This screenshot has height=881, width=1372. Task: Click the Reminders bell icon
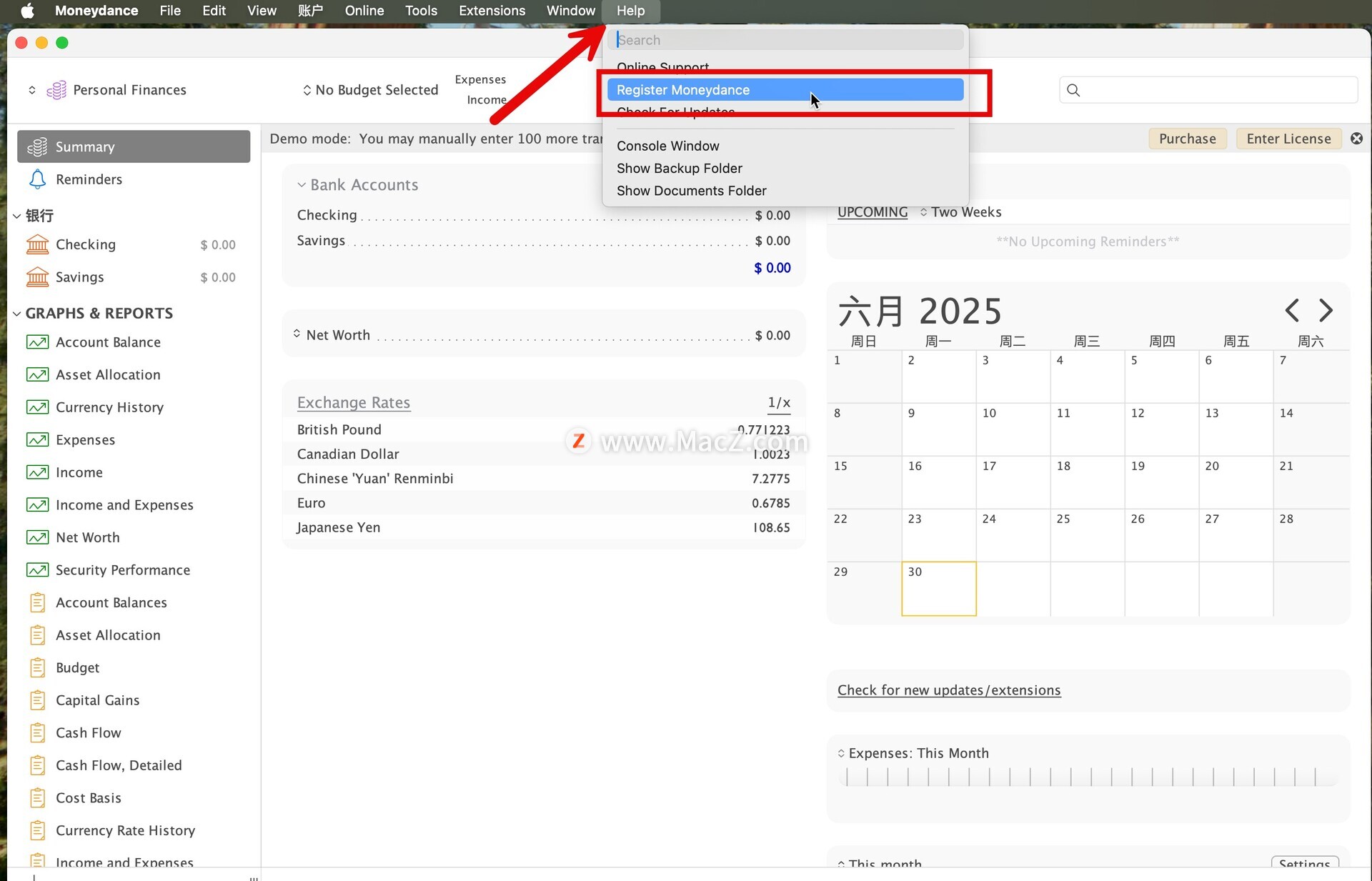point(37,179)
